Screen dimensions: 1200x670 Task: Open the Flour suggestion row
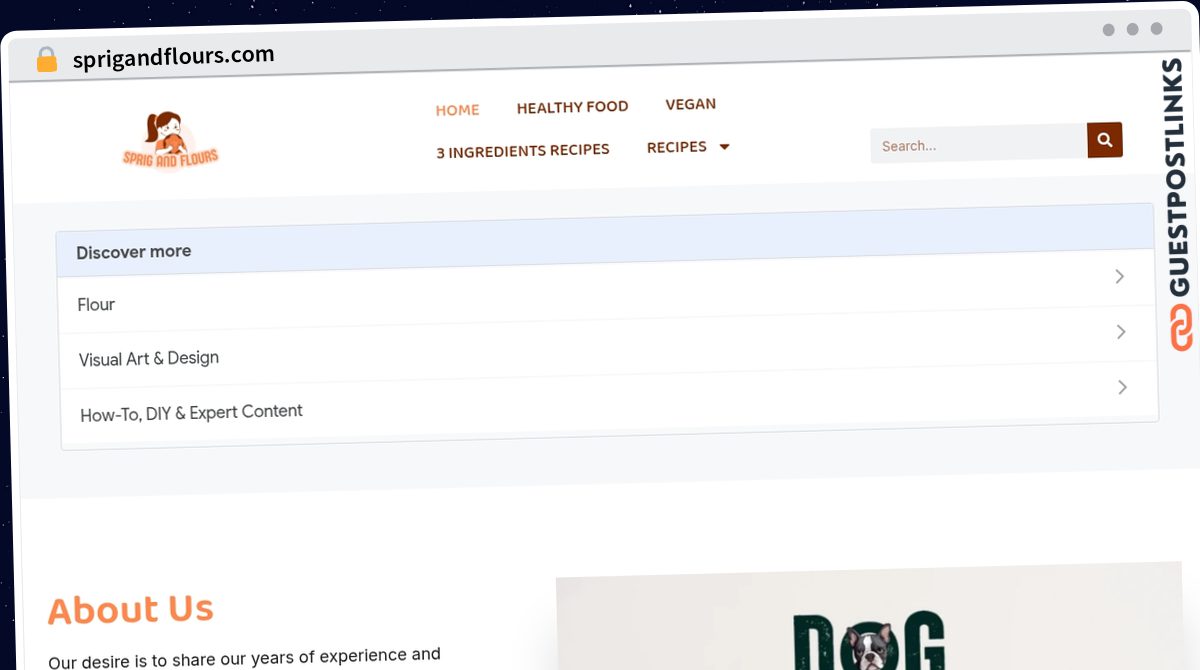(x=607, y=292)
